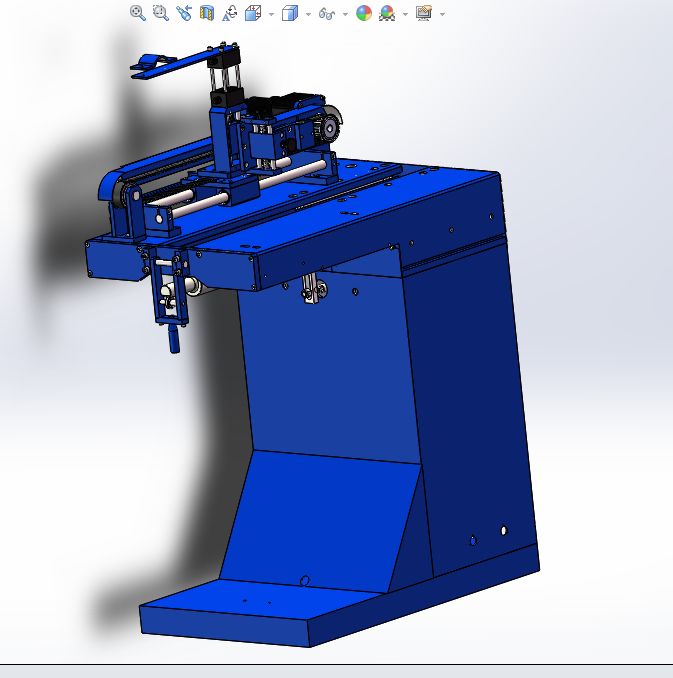Screen dimensions: 673x678
Task: Click the Hide/Show Items glasses icon
Action: [327, 14]
